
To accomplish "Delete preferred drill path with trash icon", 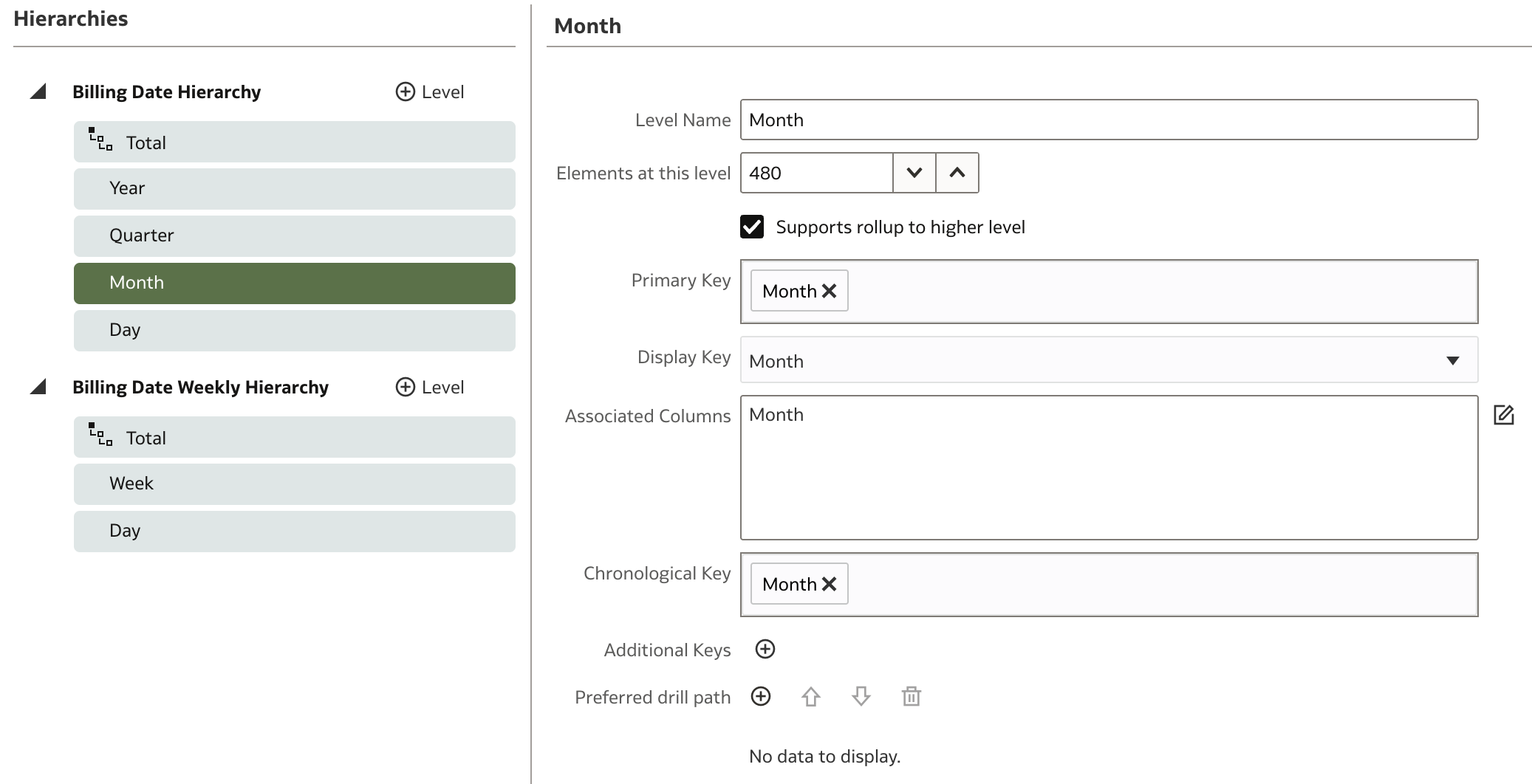I will pyautogui.click(x=912, y=696).
